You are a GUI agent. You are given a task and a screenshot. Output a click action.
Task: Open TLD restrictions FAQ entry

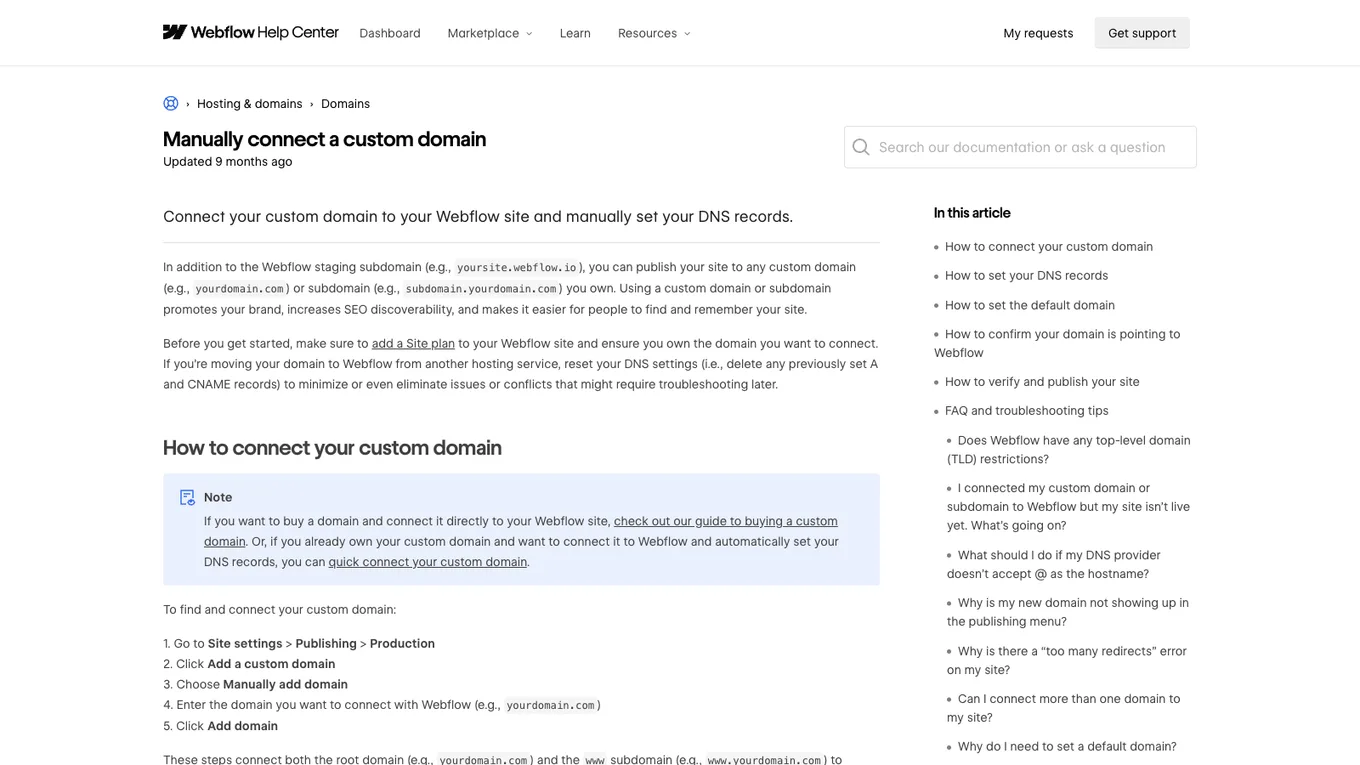pos(1069,450)
